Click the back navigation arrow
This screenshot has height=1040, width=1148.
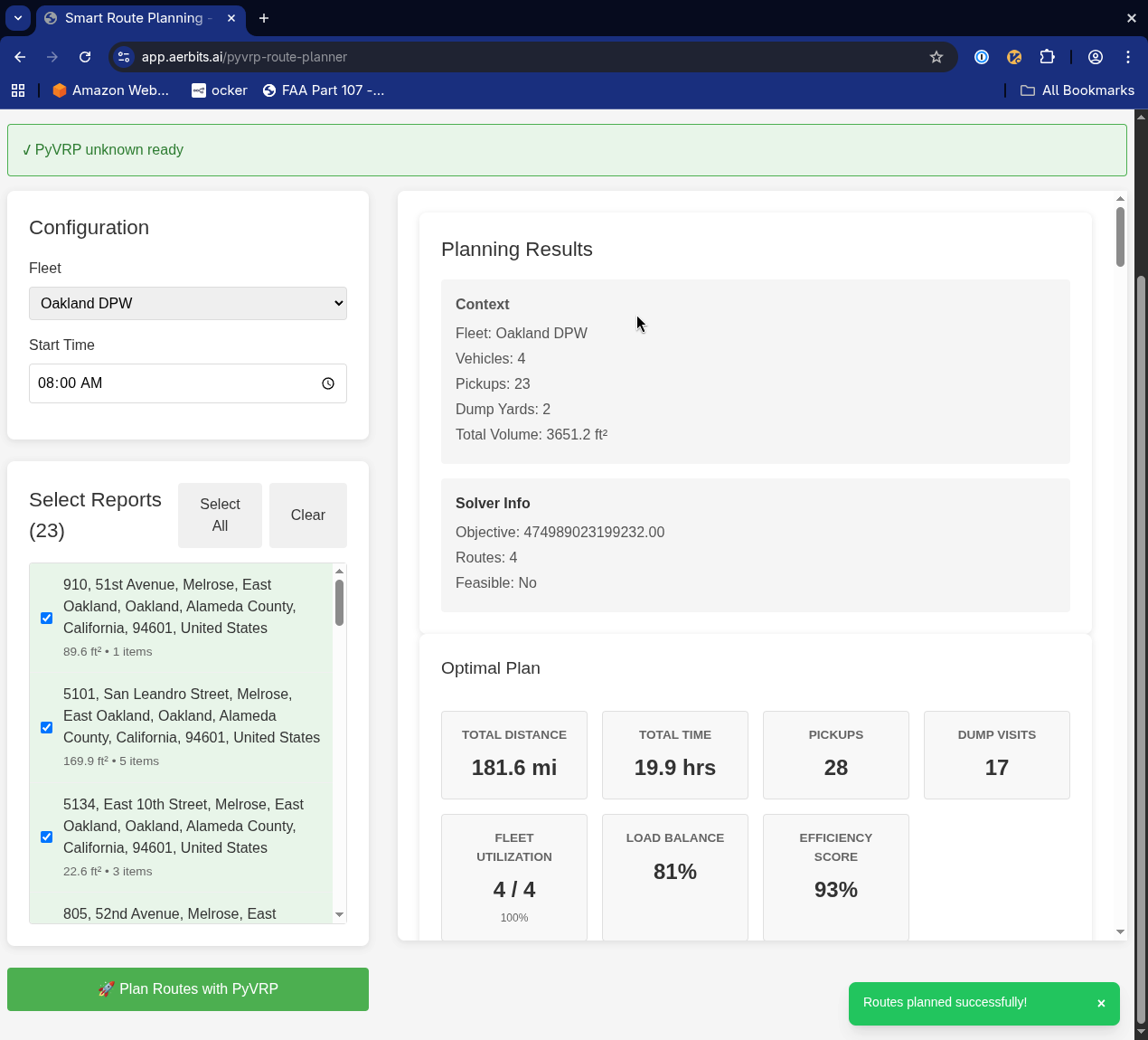(19, 57)
